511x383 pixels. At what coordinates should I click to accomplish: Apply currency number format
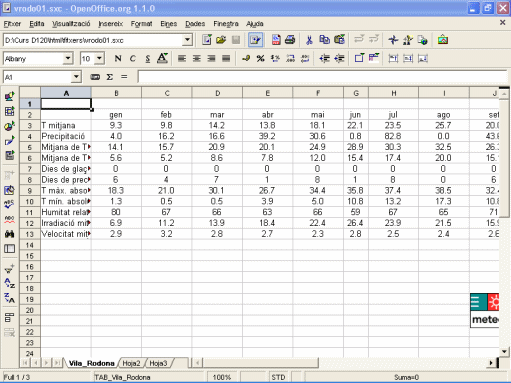point(246,59)
